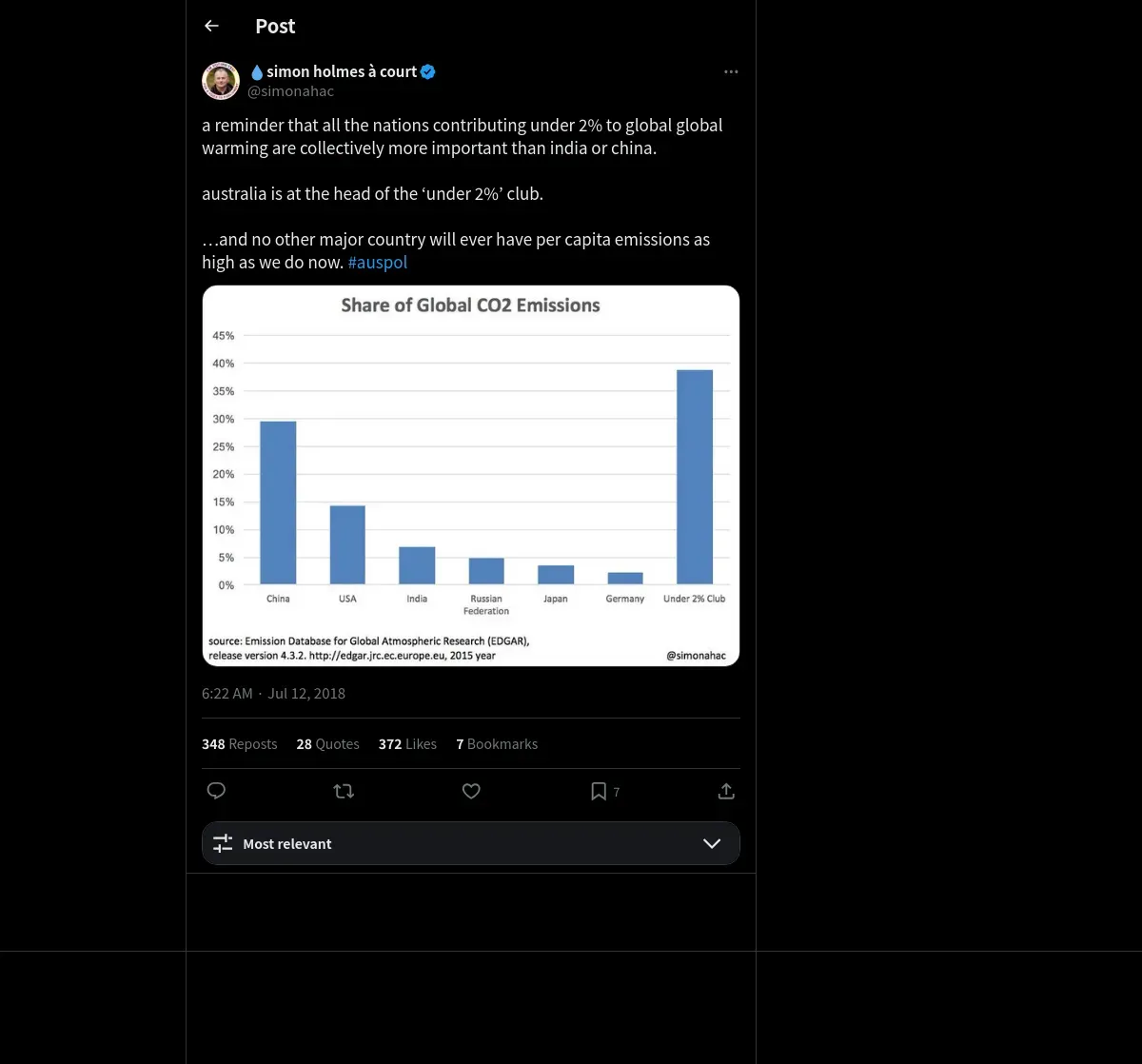The width and height of the screenshot is (1142, 1064).
Task: Click the repost arrows icon
Action: [344, 791]
